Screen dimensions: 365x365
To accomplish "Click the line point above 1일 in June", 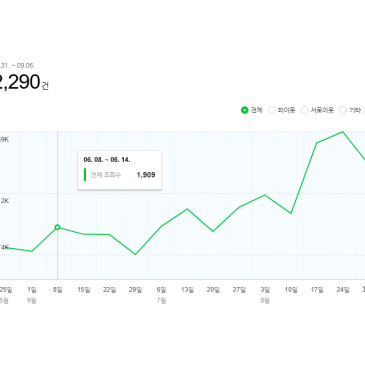I will 32,251.
